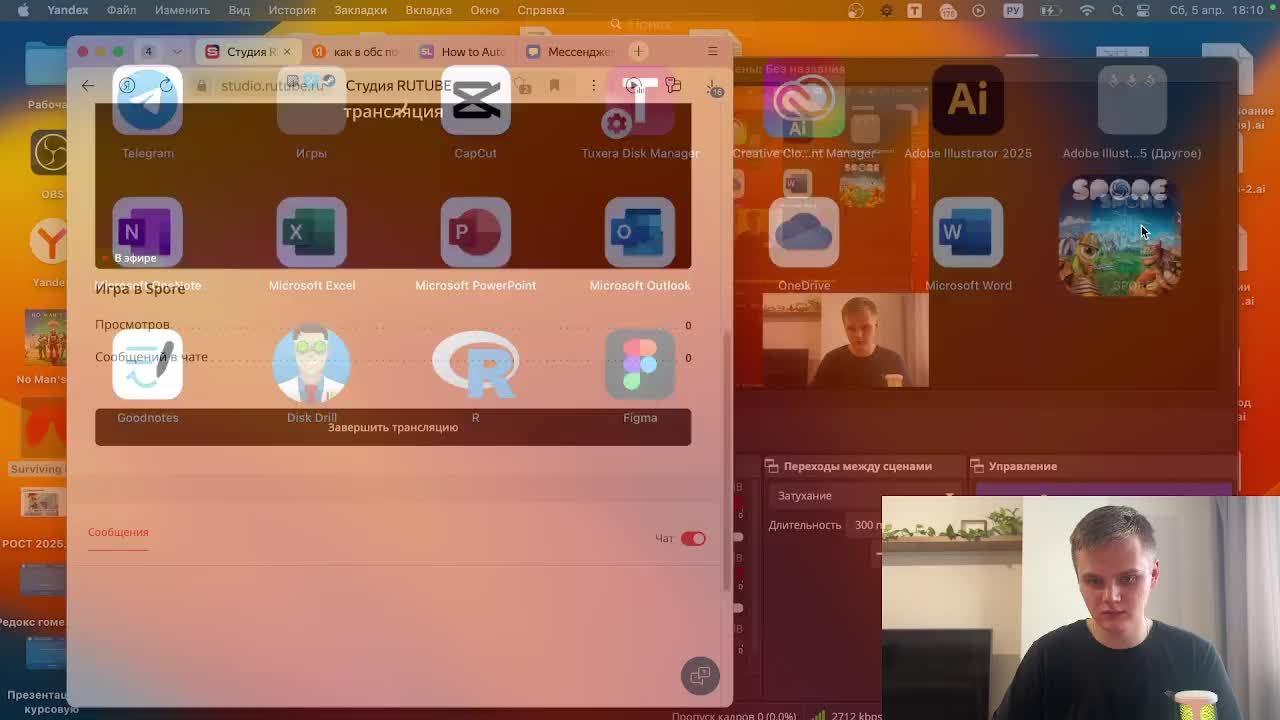
Task: Click the Управление panel header in OBS
Action: pos(1022,466)
